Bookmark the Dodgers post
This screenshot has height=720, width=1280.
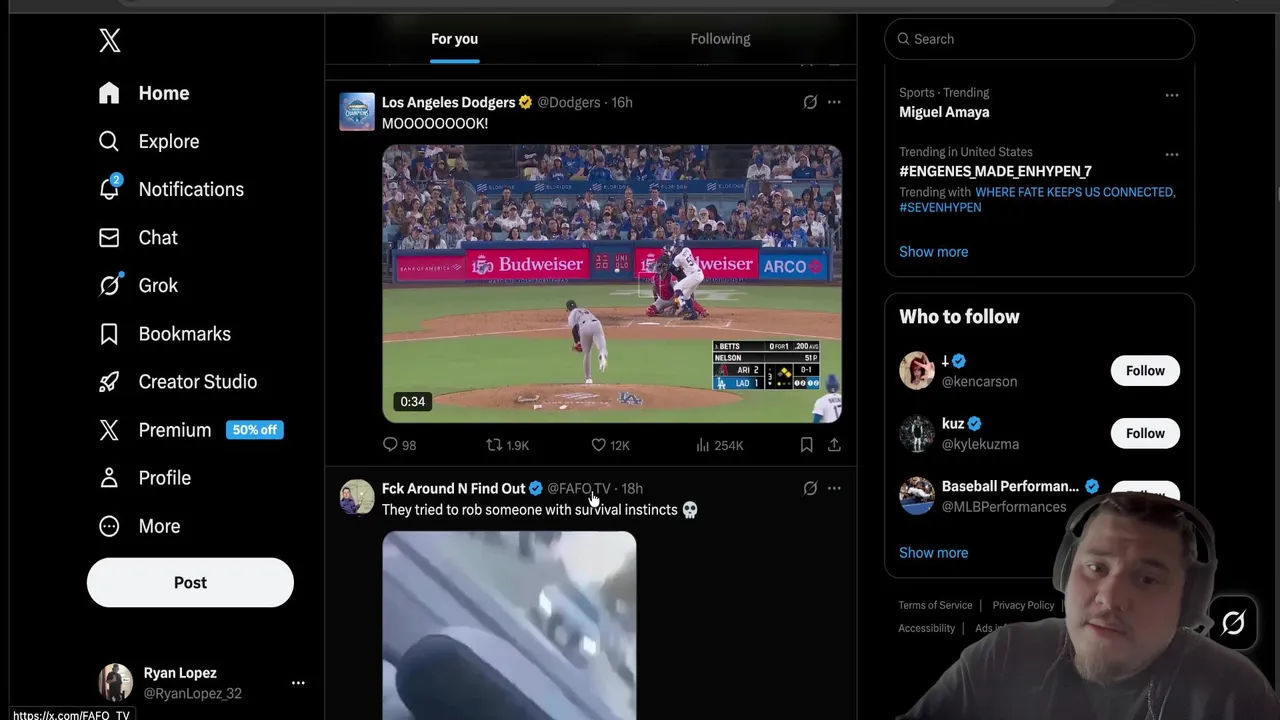pyautogui.click(x=806, y=445)
